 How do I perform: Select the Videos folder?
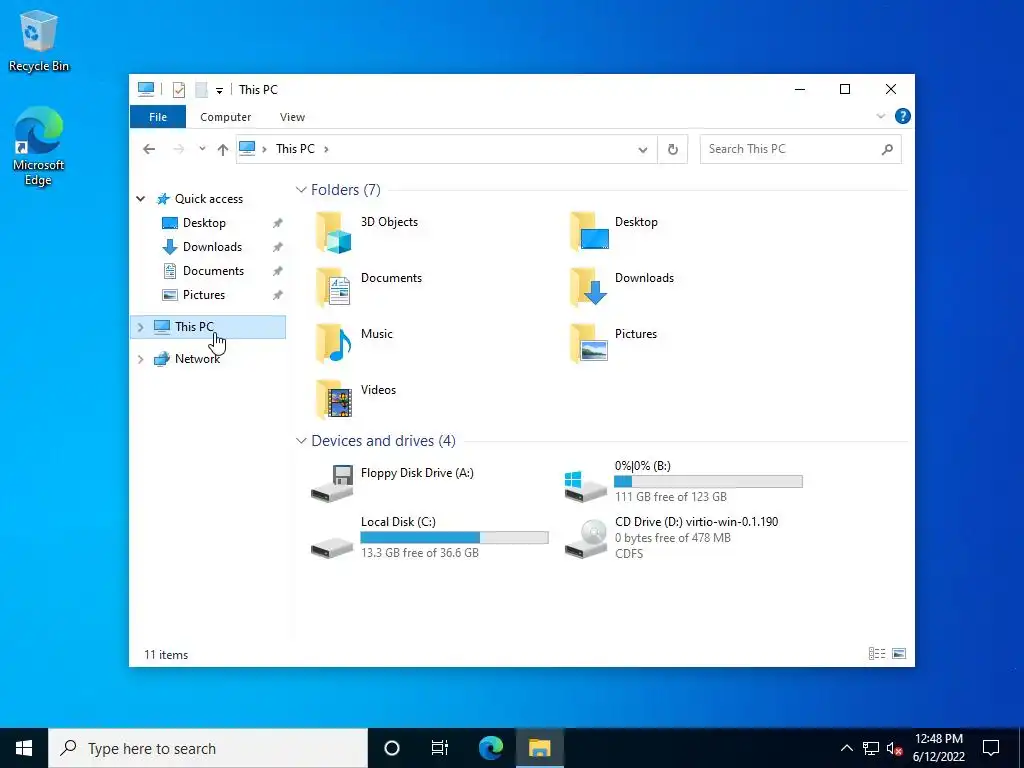(x=356, y=399)
